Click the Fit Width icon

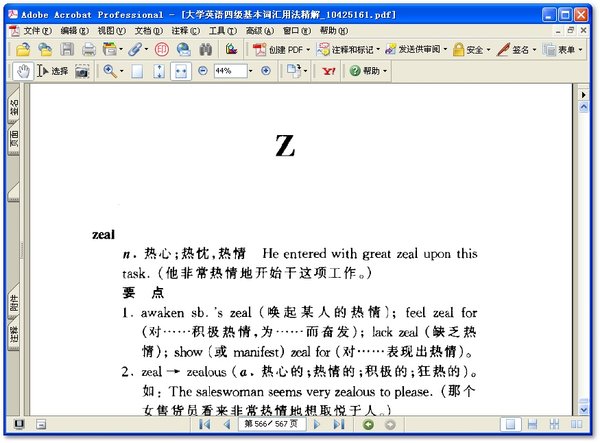(x=181, y=71)
